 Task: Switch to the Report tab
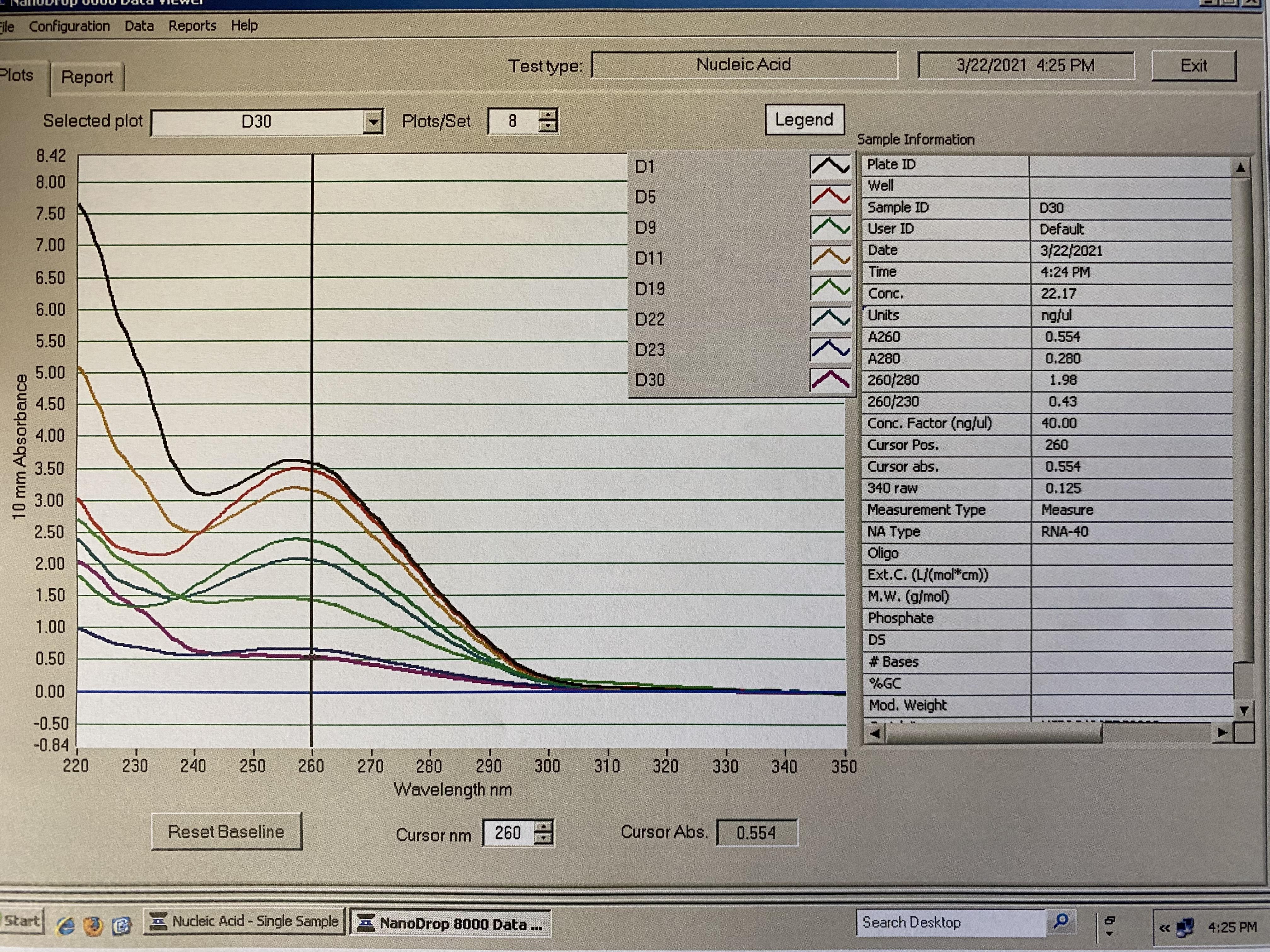coord(87,77)
